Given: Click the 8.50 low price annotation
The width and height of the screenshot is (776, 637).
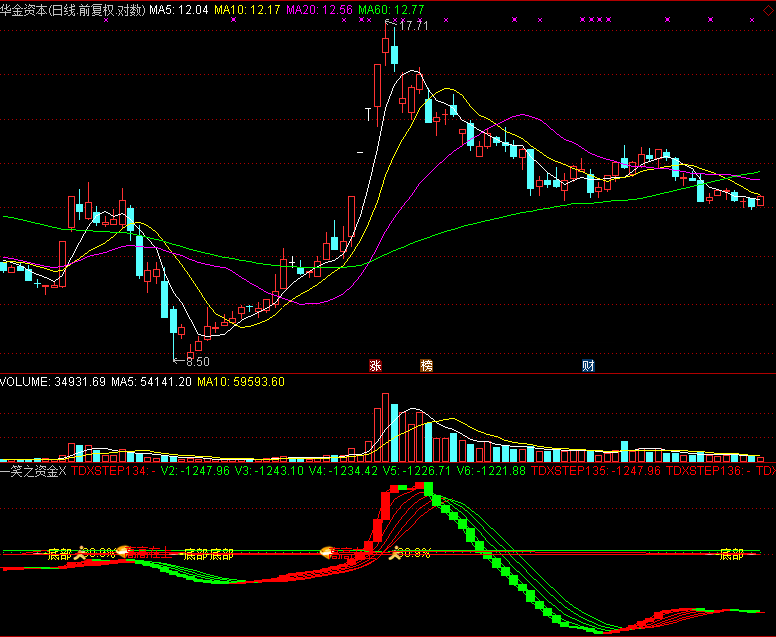Looking at the screenshot, I should click(x=197, y=362).
